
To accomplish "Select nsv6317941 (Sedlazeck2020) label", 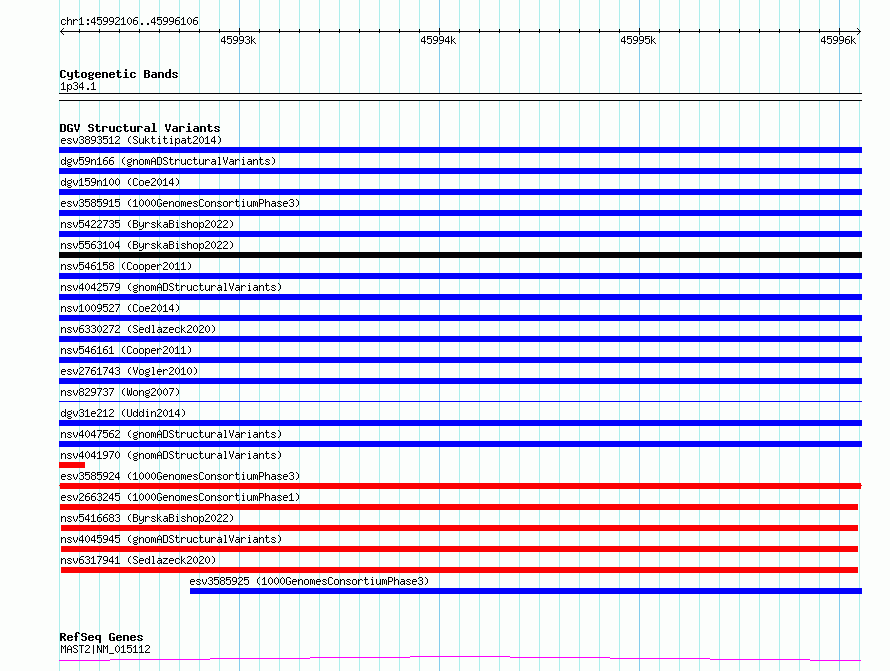I will click(138, 560).
